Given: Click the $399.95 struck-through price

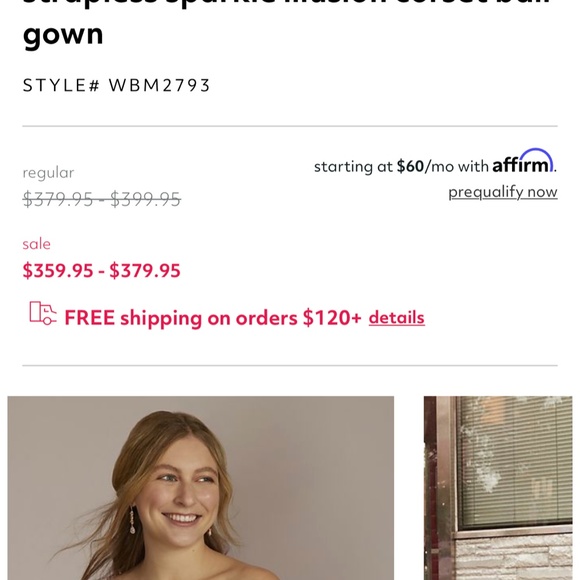Looking at the screenshot, I should tap(145, 199).
